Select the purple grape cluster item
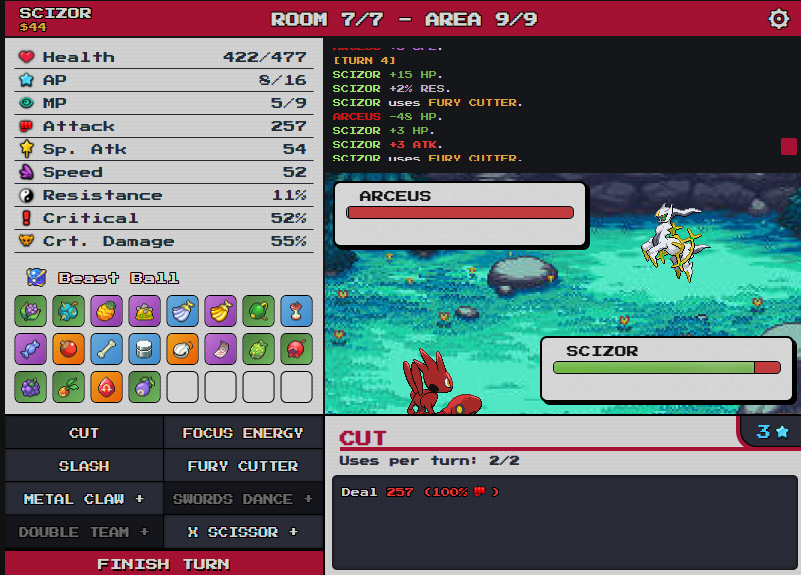This screenshot has width=801, height=575. coord(31,387)
